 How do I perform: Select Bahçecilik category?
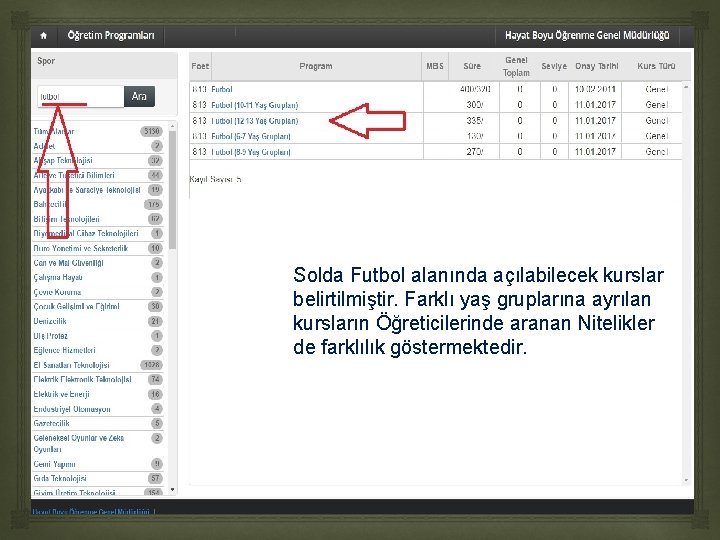(50, 204)
